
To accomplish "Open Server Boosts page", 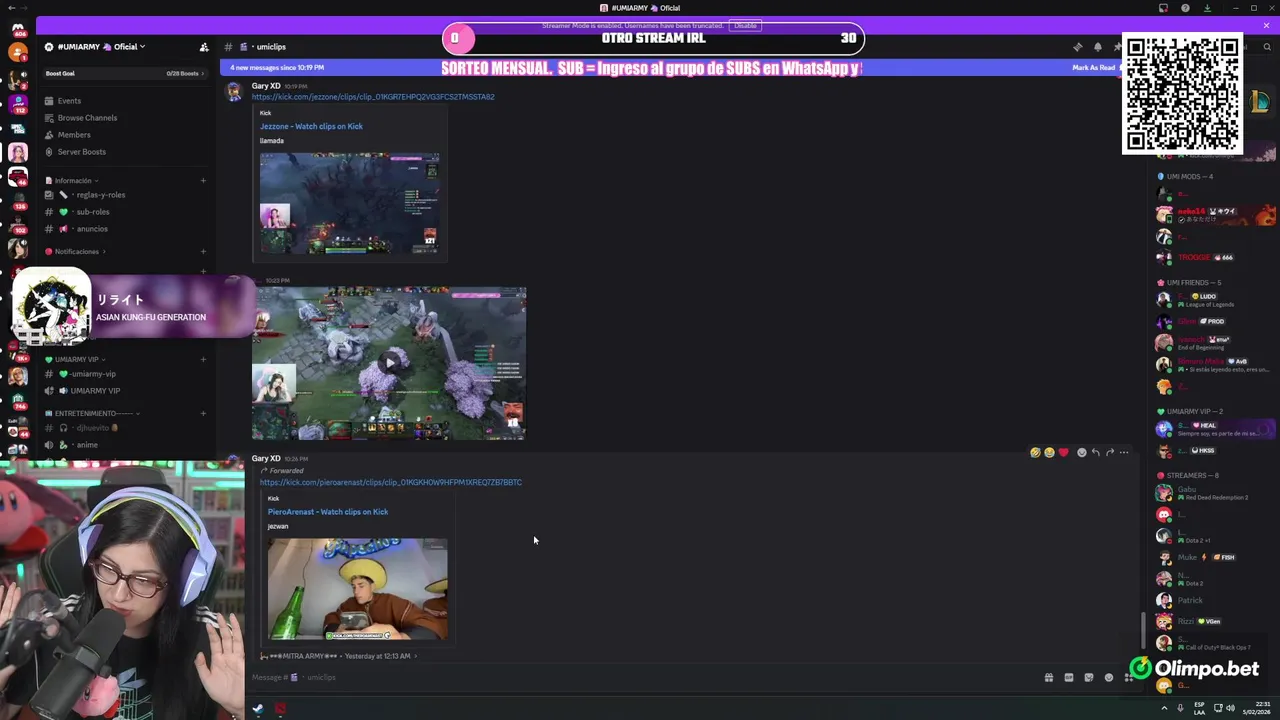I will [81, 152].
